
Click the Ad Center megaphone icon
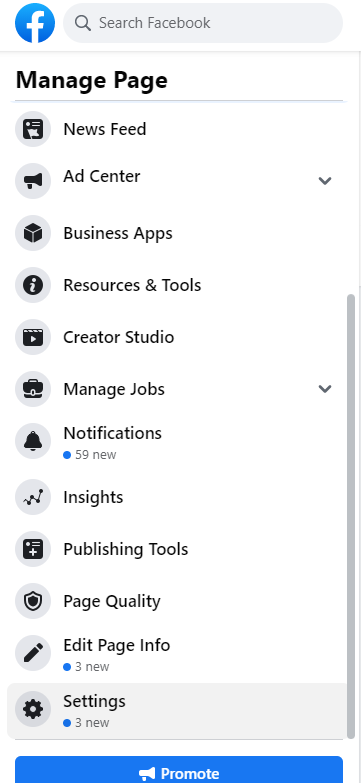tap(33, 181)
